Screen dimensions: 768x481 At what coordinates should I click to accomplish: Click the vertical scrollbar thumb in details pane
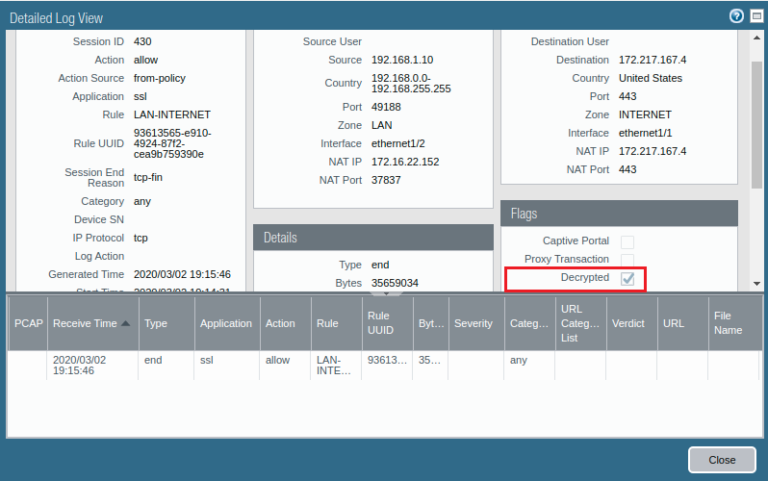coord(757,124)
